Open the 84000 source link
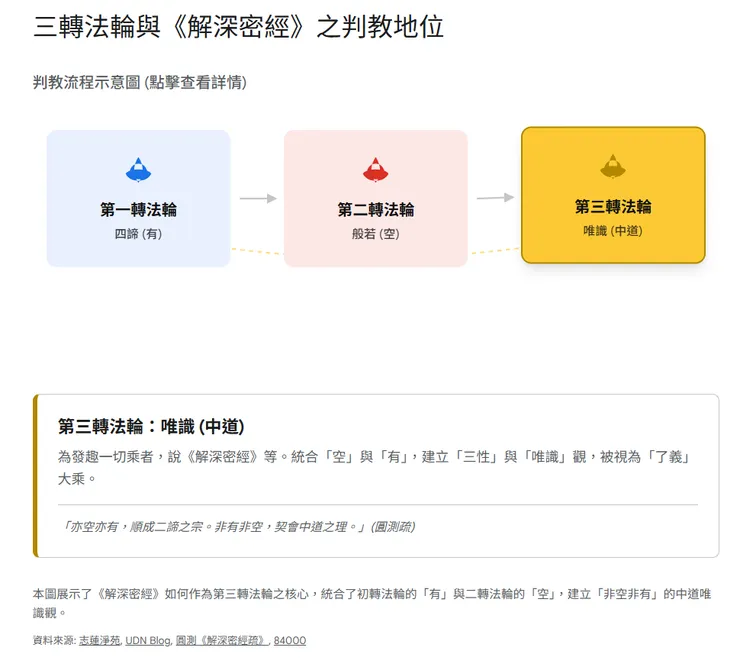 coord(290,641)
